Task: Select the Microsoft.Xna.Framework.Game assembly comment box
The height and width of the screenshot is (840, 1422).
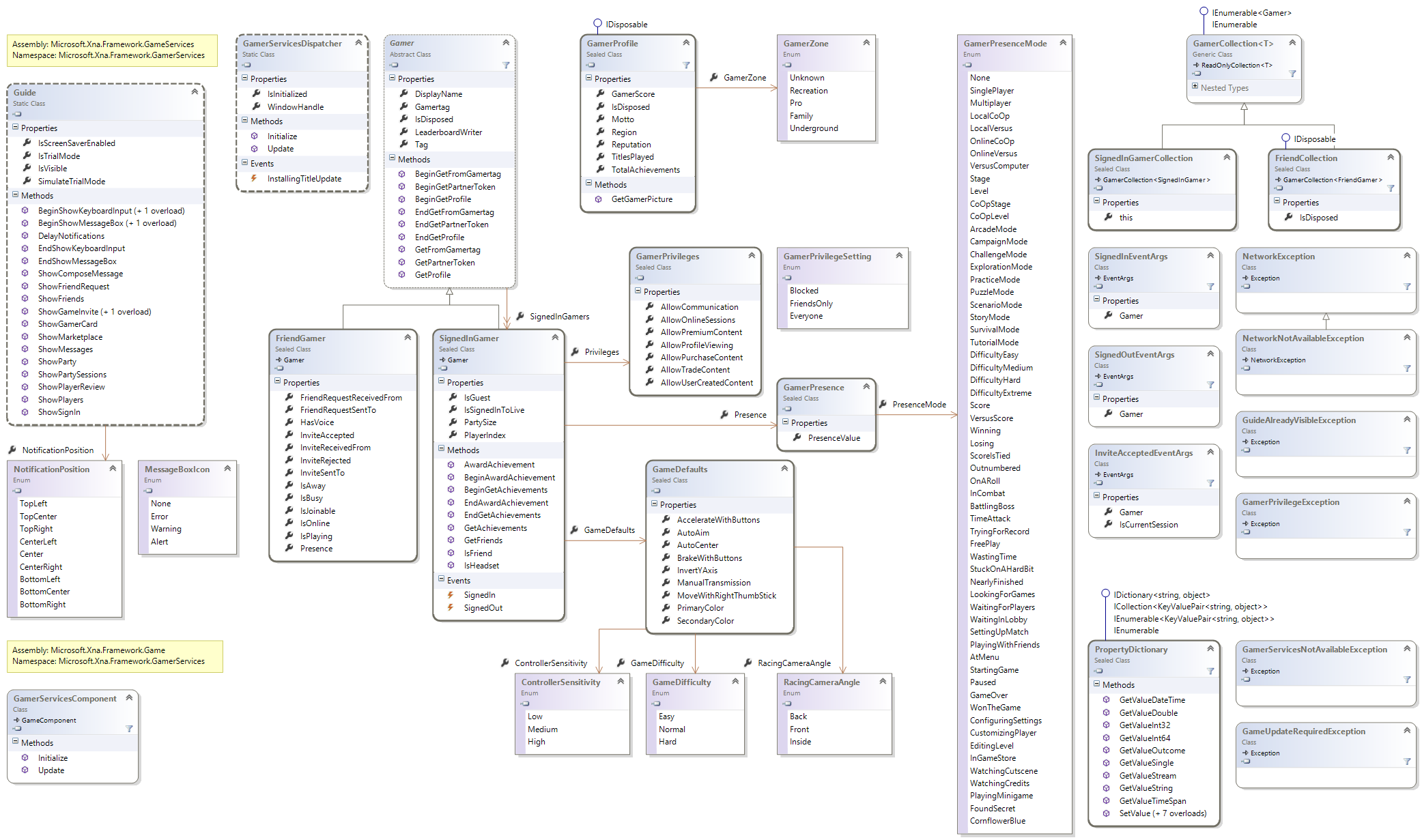Action: [115, 656]
